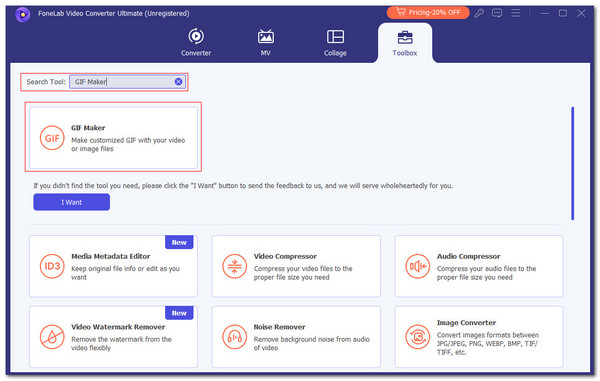Screen dimensions: 600x381
Task: Open the hamburger menu in title bar
Action: [x=515, y=13]
